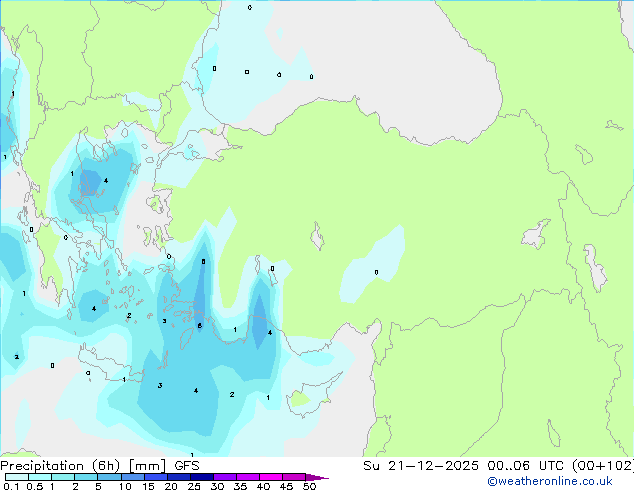Click the '00..06 UTC' time range text
This screenshot has width=634, height=490.
(x=526, y=466)
